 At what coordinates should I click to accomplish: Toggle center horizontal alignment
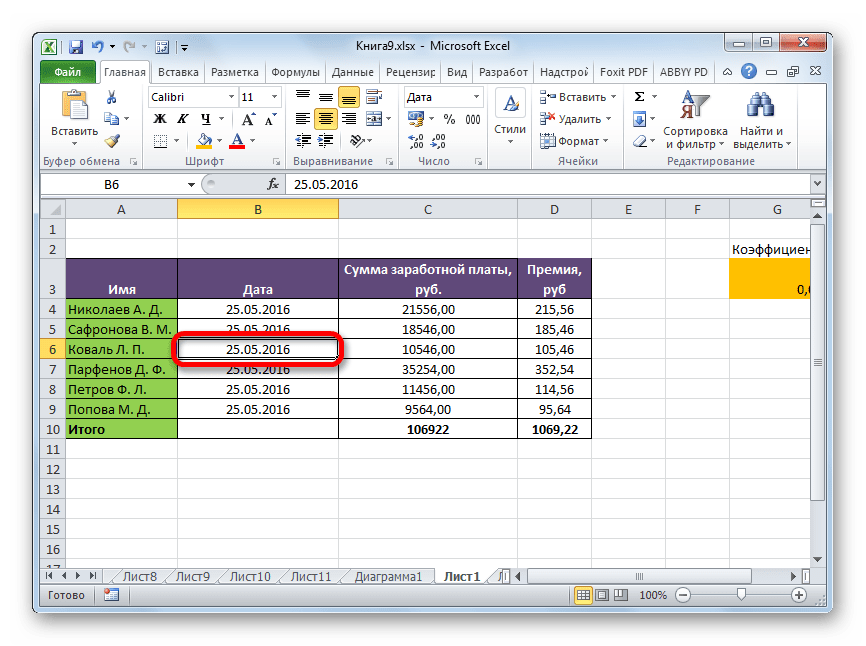(x=325, y=119)
